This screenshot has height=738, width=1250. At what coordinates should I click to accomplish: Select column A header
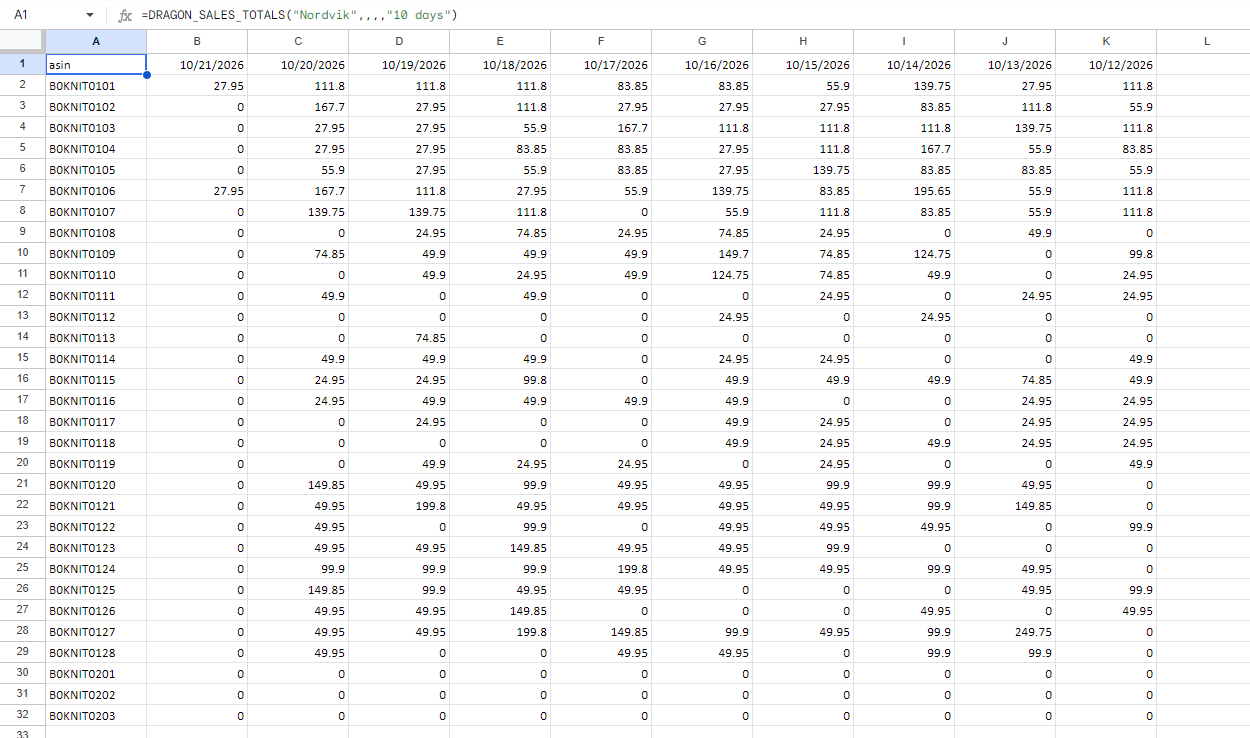pos(96,41)
